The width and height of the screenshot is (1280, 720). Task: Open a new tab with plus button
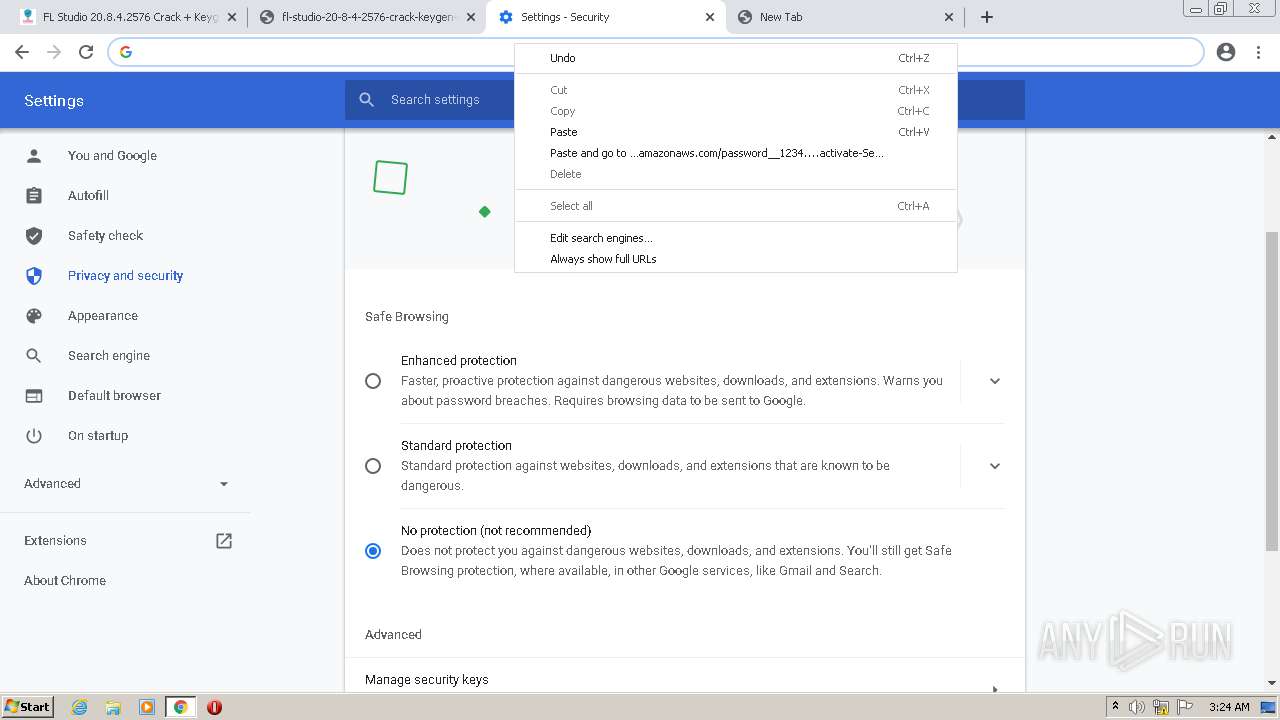987,17
